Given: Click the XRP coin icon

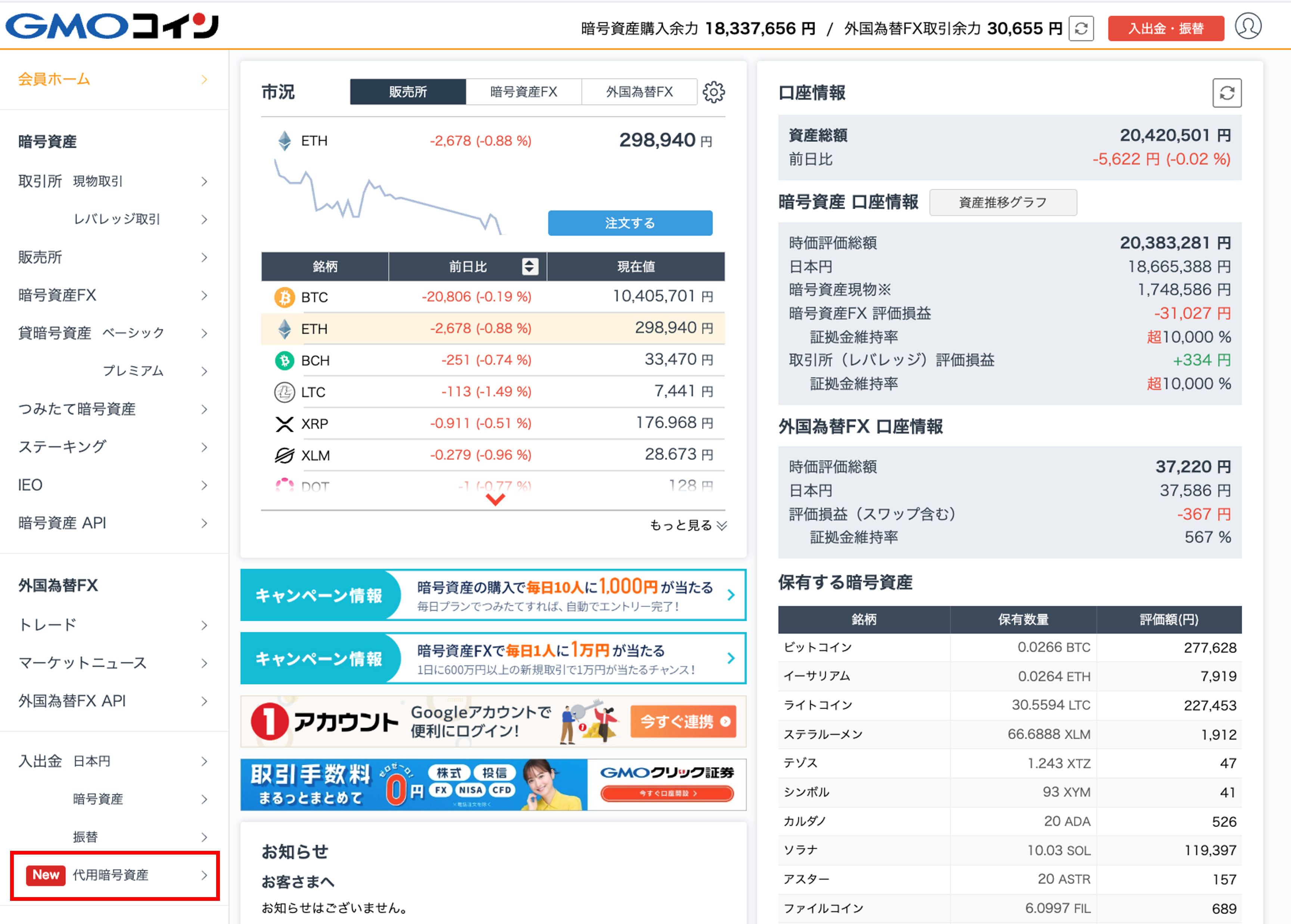Looking at the screenshot, I should click(284, 424).
